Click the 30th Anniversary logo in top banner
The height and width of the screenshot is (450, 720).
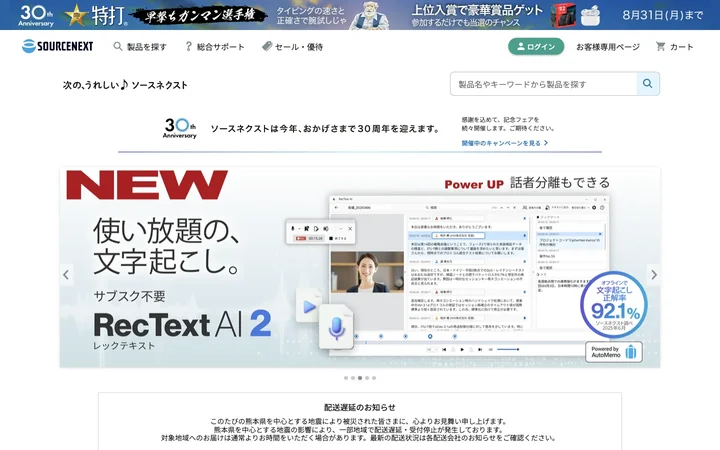pos(36,15)
